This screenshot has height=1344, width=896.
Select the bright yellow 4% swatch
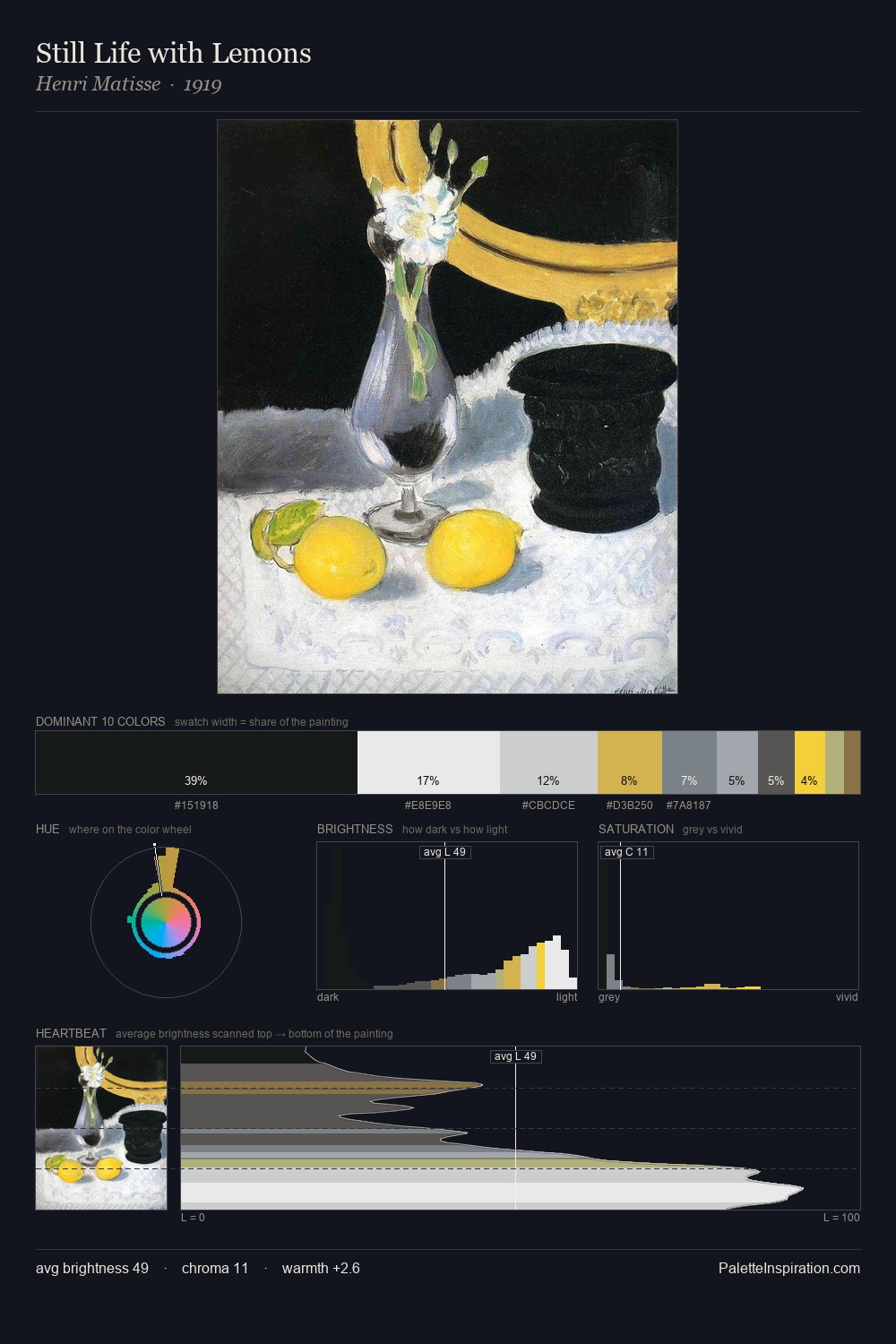[810, 762]
